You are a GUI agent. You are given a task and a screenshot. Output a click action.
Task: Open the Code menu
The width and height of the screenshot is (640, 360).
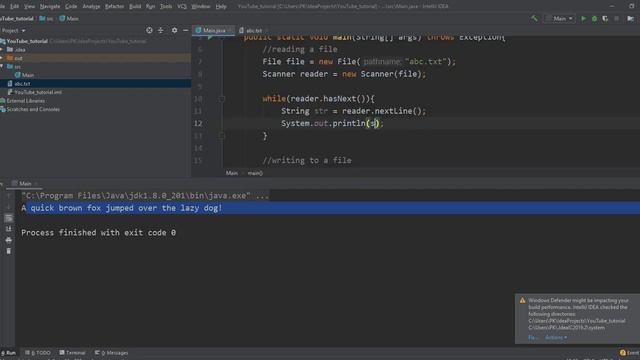pyautogui.click(x=71, y=7)
